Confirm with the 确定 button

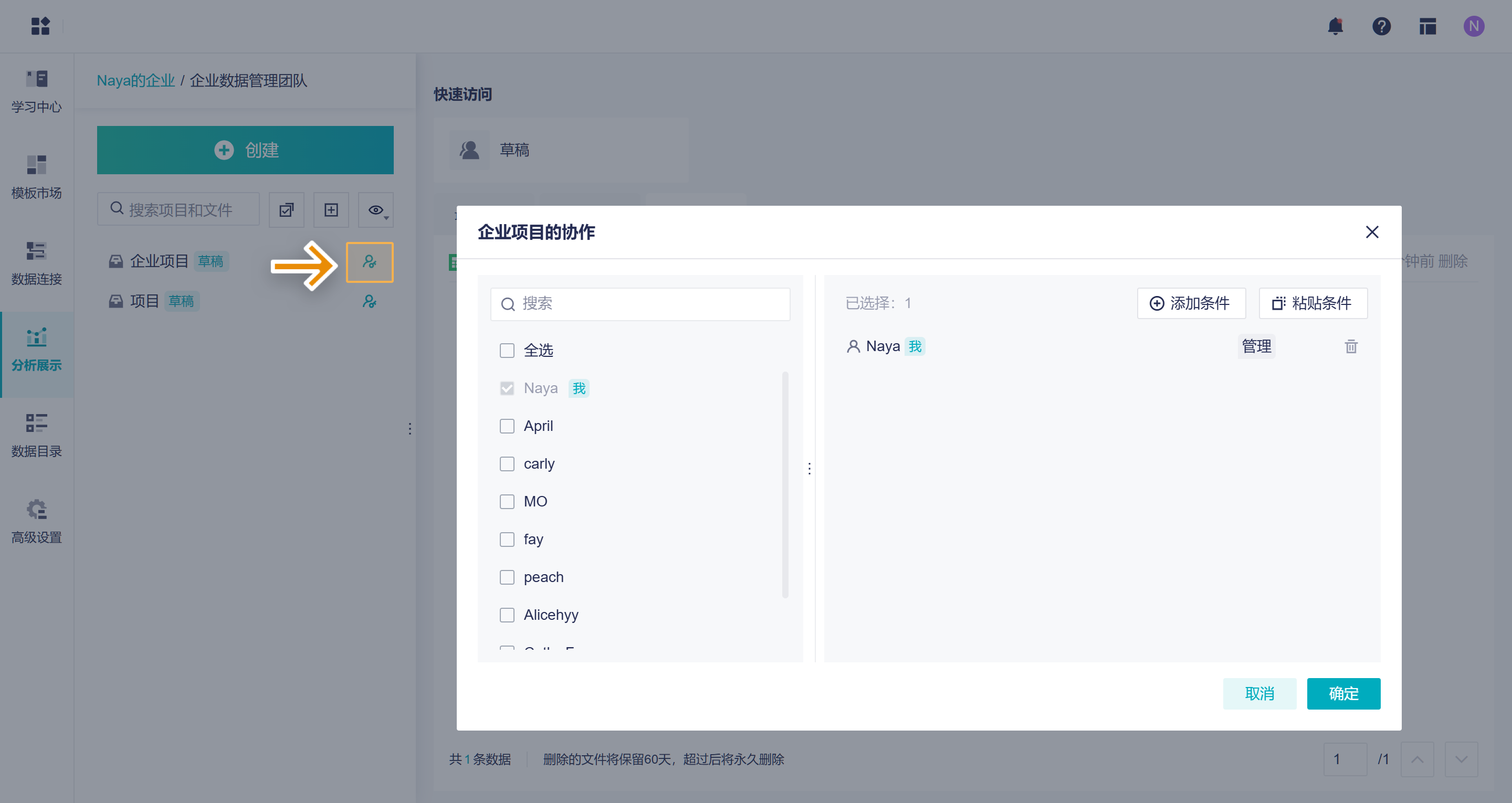click(x=1343, y=693)
